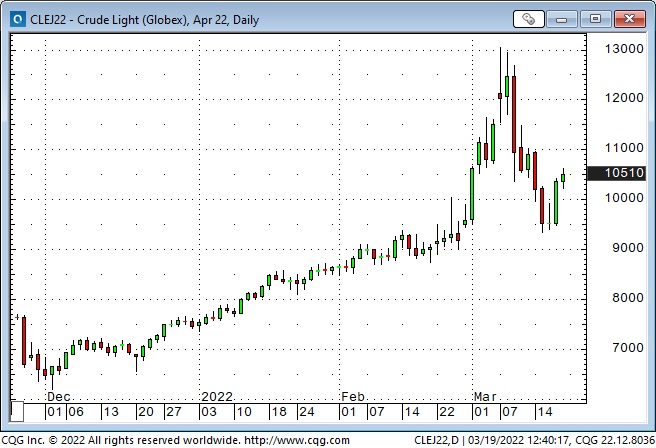Click the '18' January date label

pos(279,412)
